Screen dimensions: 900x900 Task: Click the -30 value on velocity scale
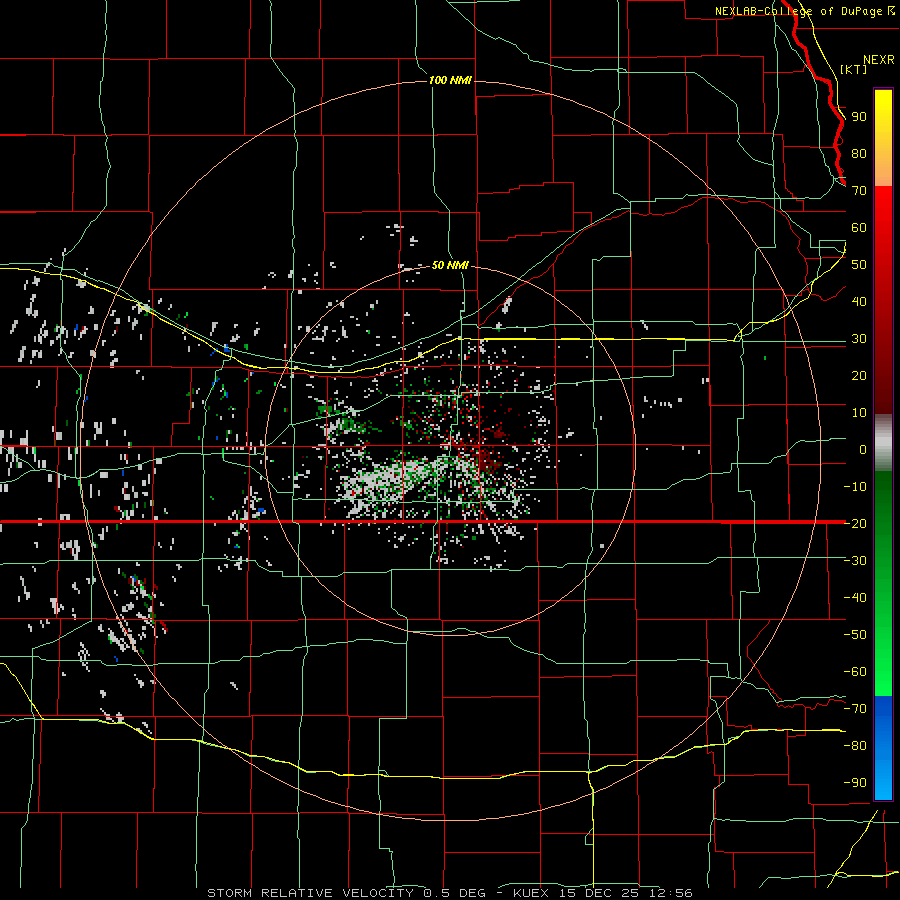(x=855, y=561)
